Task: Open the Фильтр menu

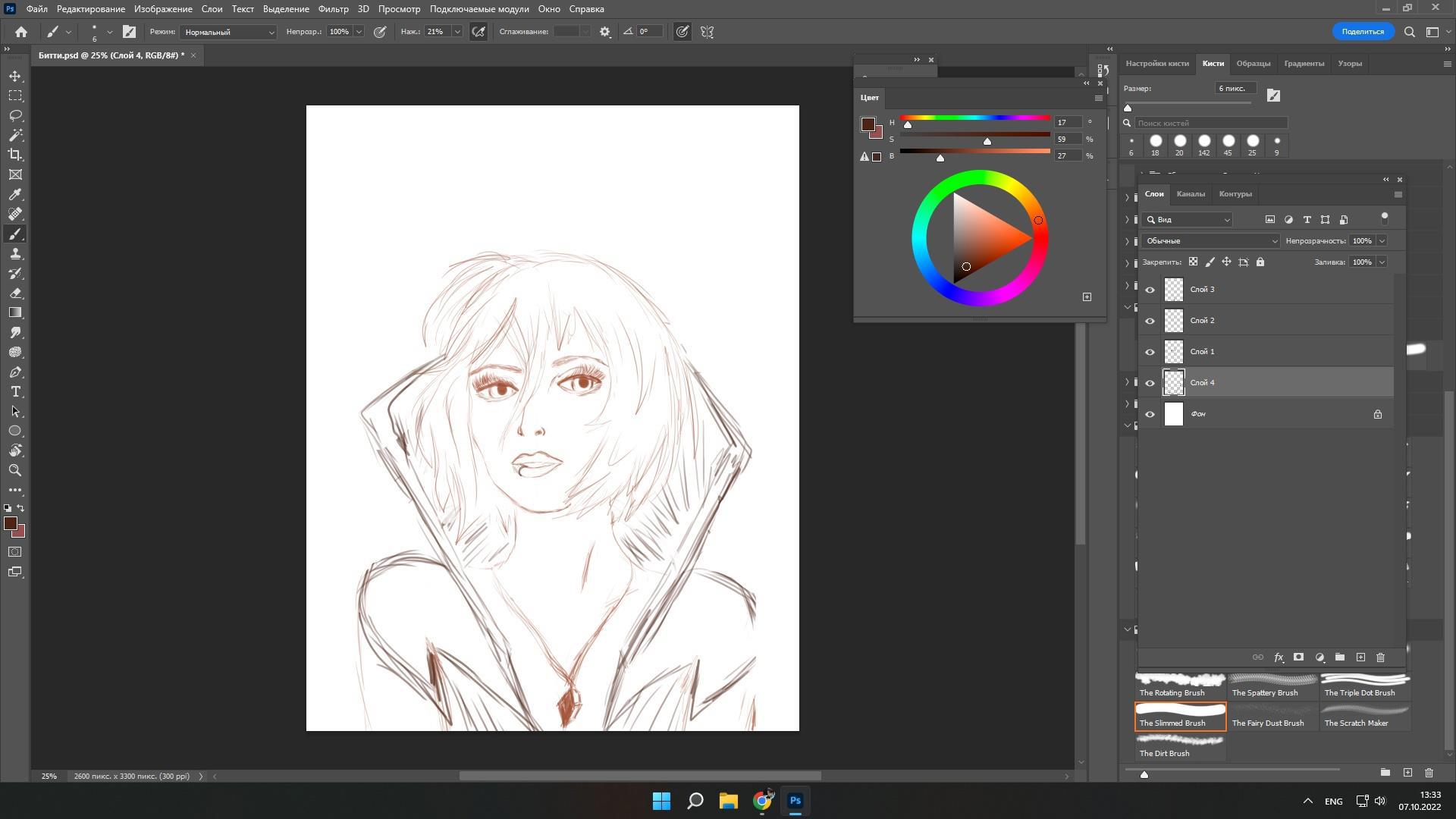Action: tap(333, 9)
